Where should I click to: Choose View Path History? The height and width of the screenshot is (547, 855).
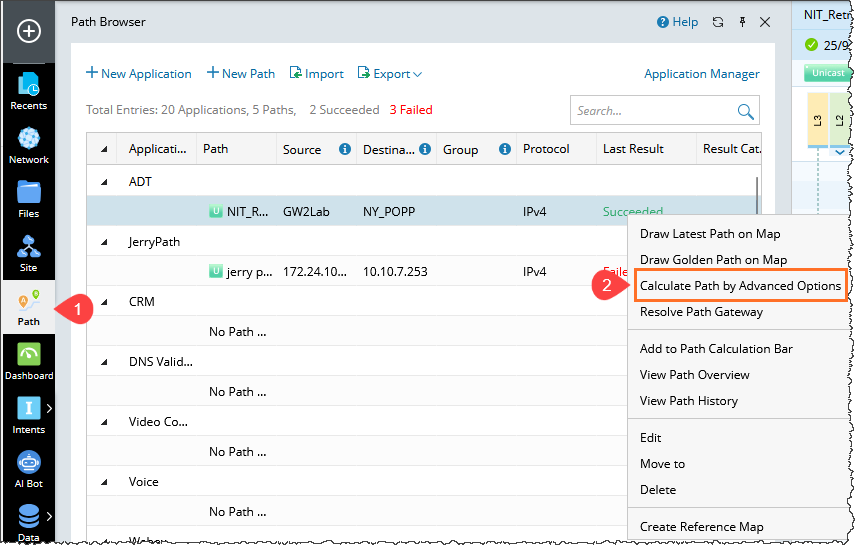point(689,401)
